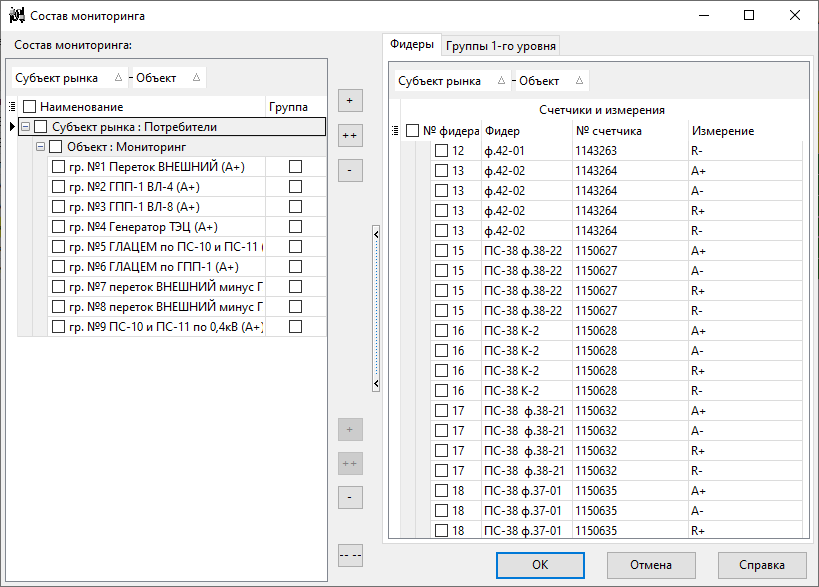Check гр. №2 ГПП-1 ВЛ-4 (A+)
819x587 pixels.
pos(59,186)
